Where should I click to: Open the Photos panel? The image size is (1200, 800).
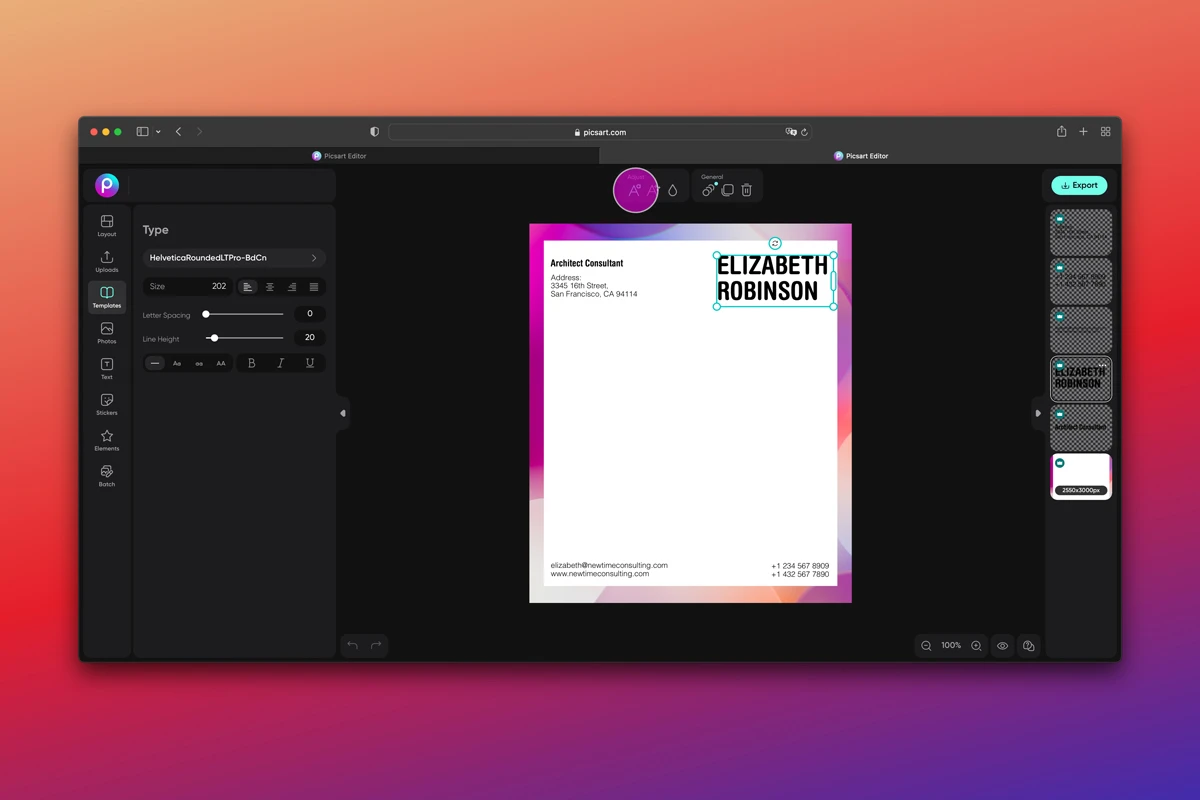tap(106, 333)
